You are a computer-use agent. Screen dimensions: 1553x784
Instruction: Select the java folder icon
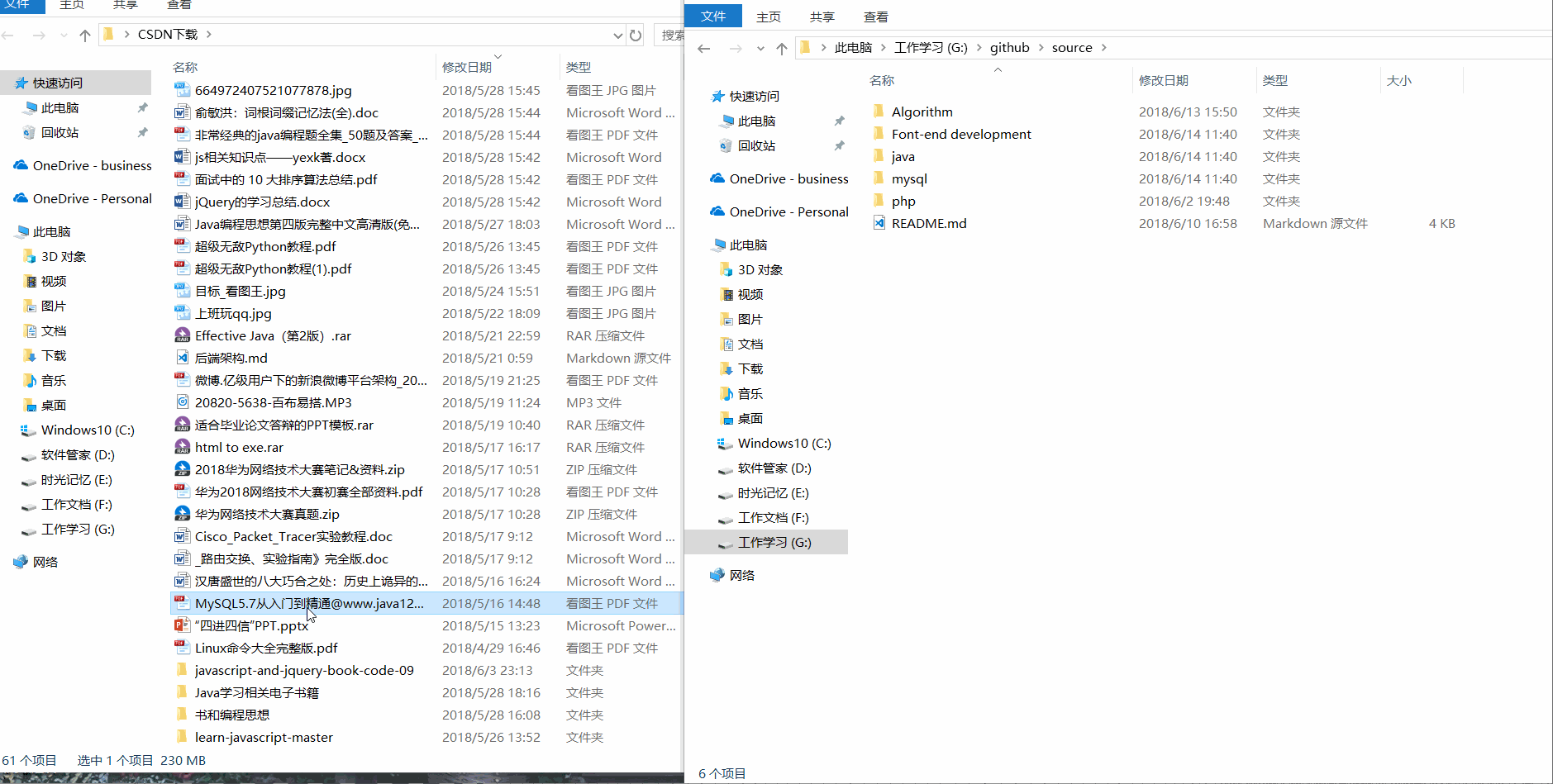coord(879,156)
